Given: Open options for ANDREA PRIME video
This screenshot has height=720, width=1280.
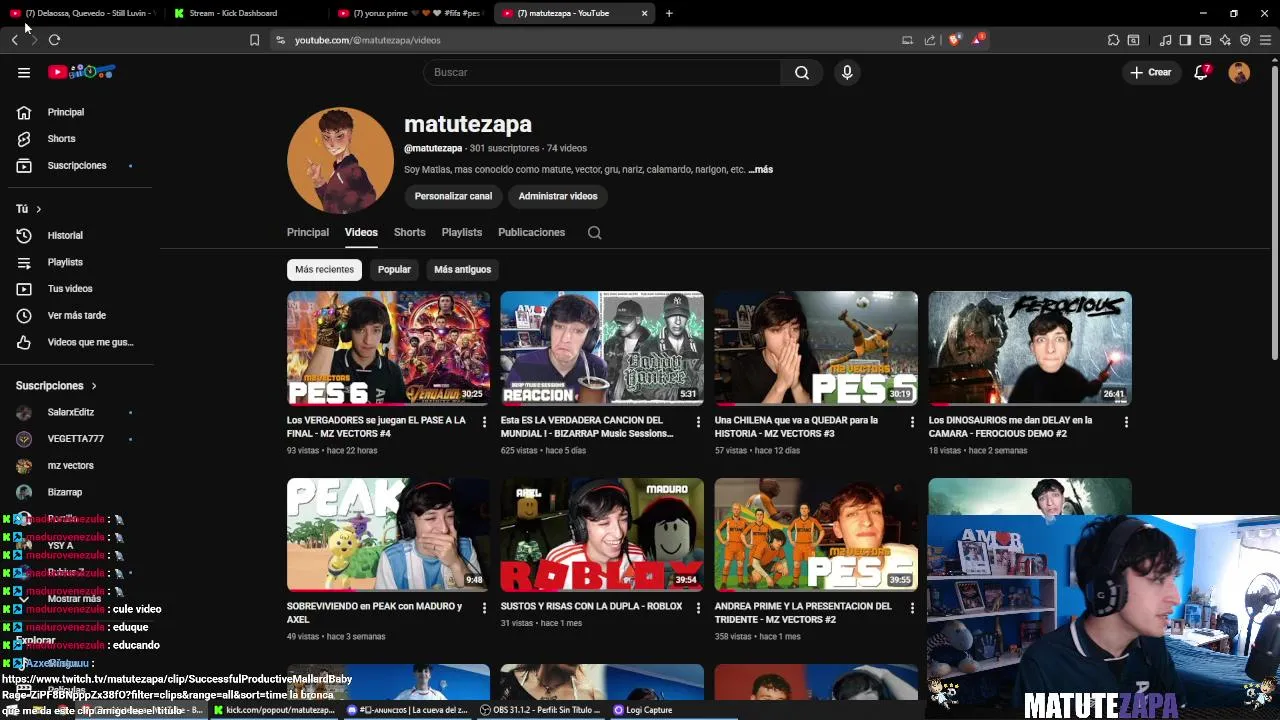Looking at the screenshot, I should 912,608.
